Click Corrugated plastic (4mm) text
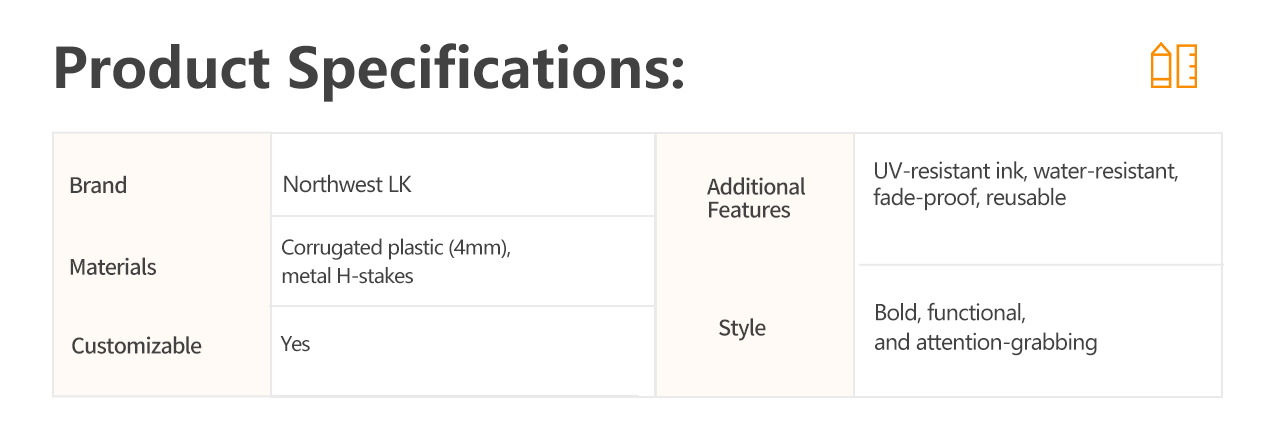 tap(396, 248)
